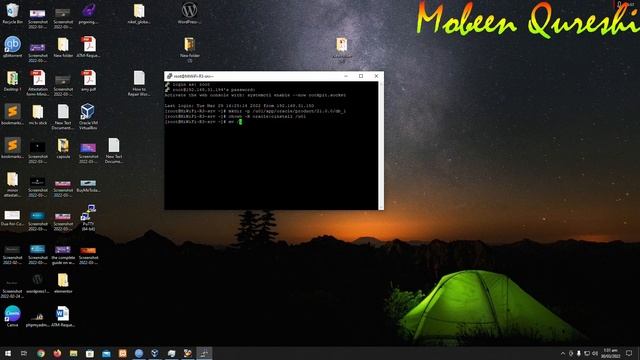Close the PuTTY terminal window

[x=376, y=76]
